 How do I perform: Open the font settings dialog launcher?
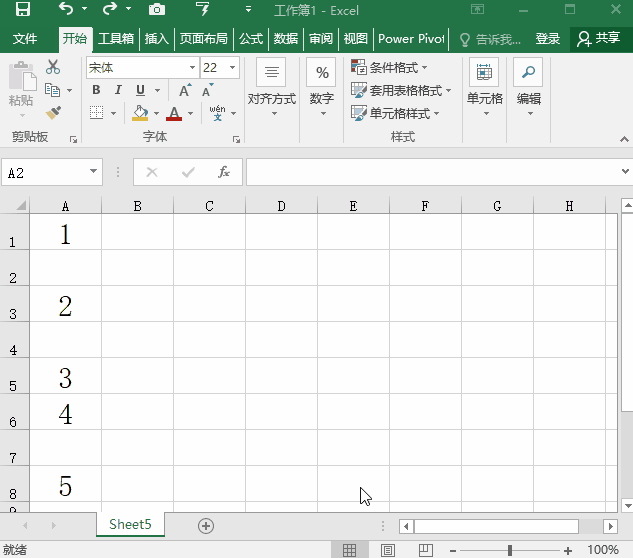point(236,139)
